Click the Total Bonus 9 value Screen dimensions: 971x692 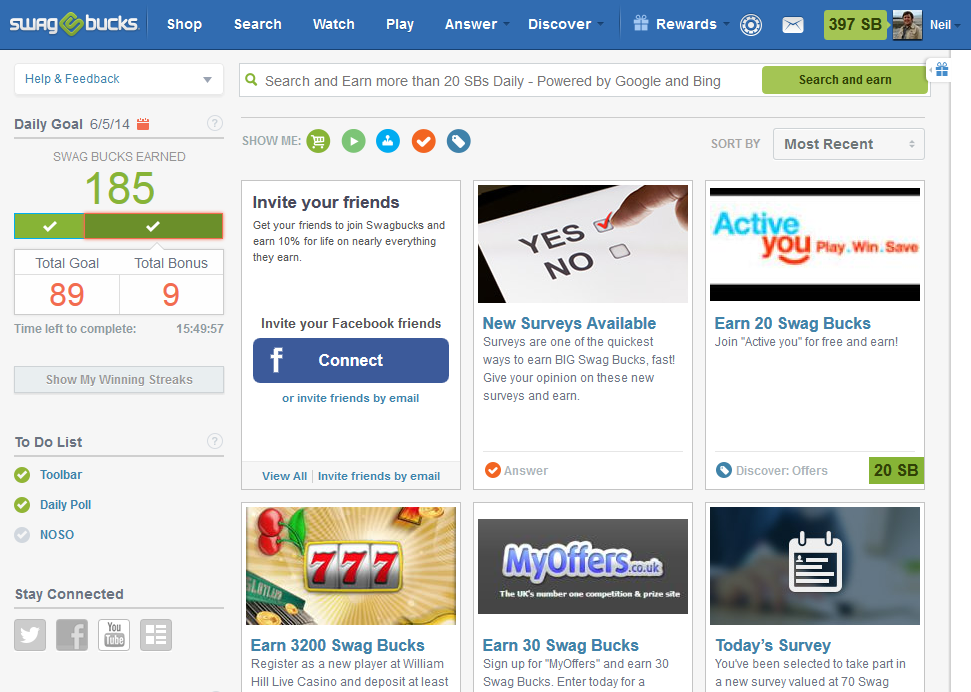point(171,294)
